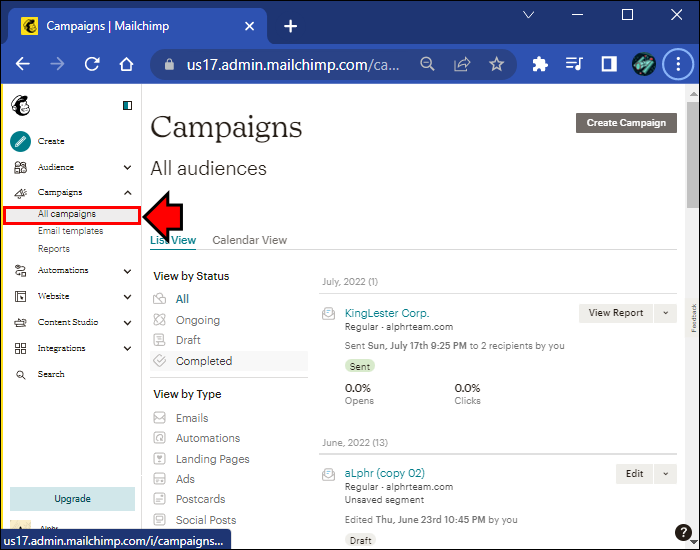Screen dimensions: 700x550
Task: Click the Mailchimp Freddie logo
Action: click(20, 105)
